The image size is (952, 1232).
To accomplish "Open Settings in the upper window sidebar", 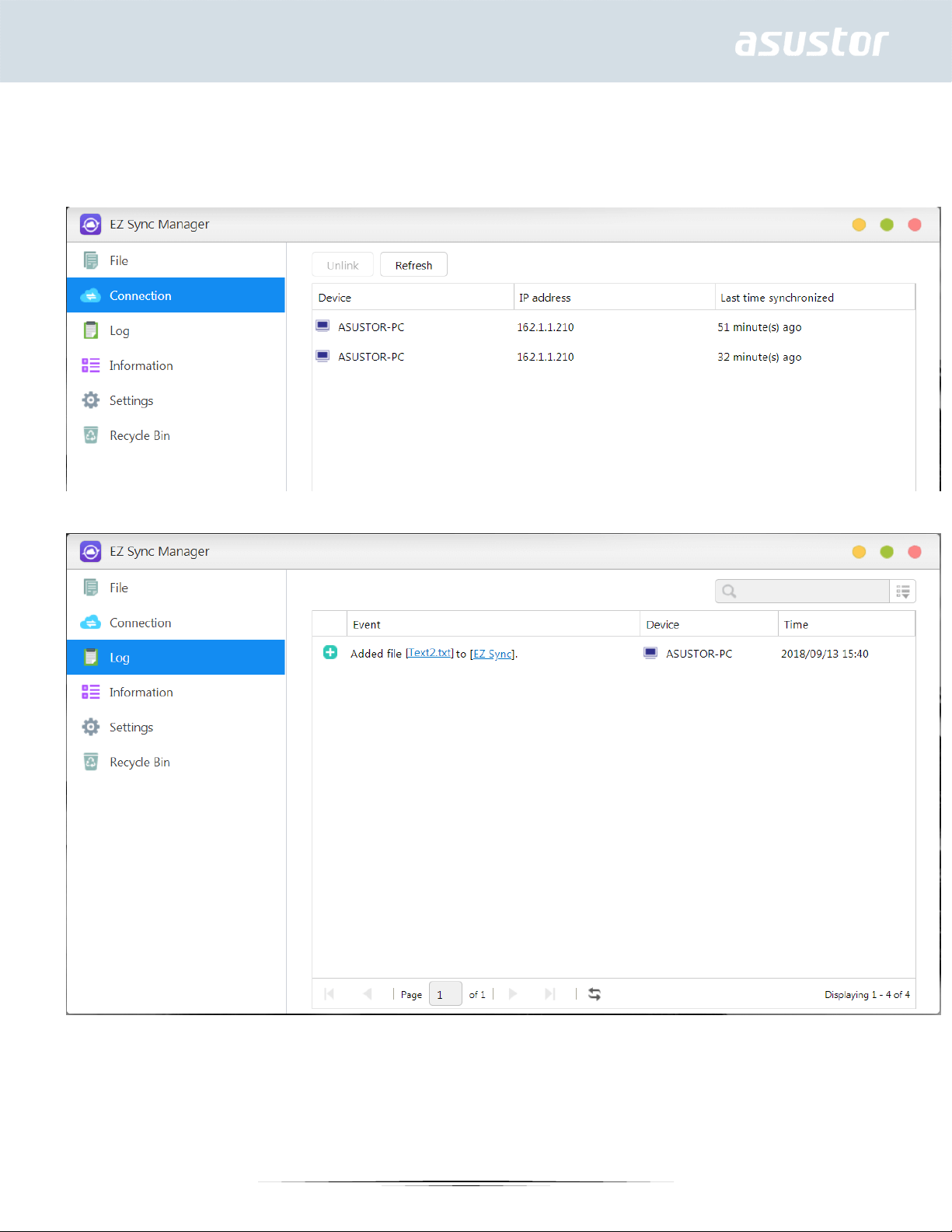I will (176, 400).
